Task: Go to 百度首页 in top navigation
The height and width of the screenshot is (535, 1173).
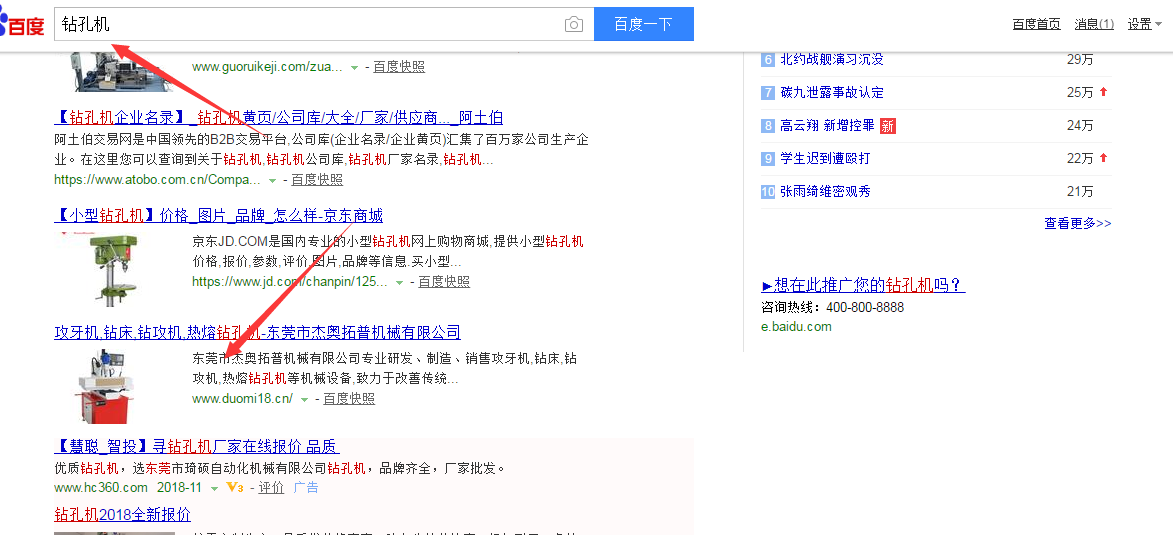Action: 1036,24
